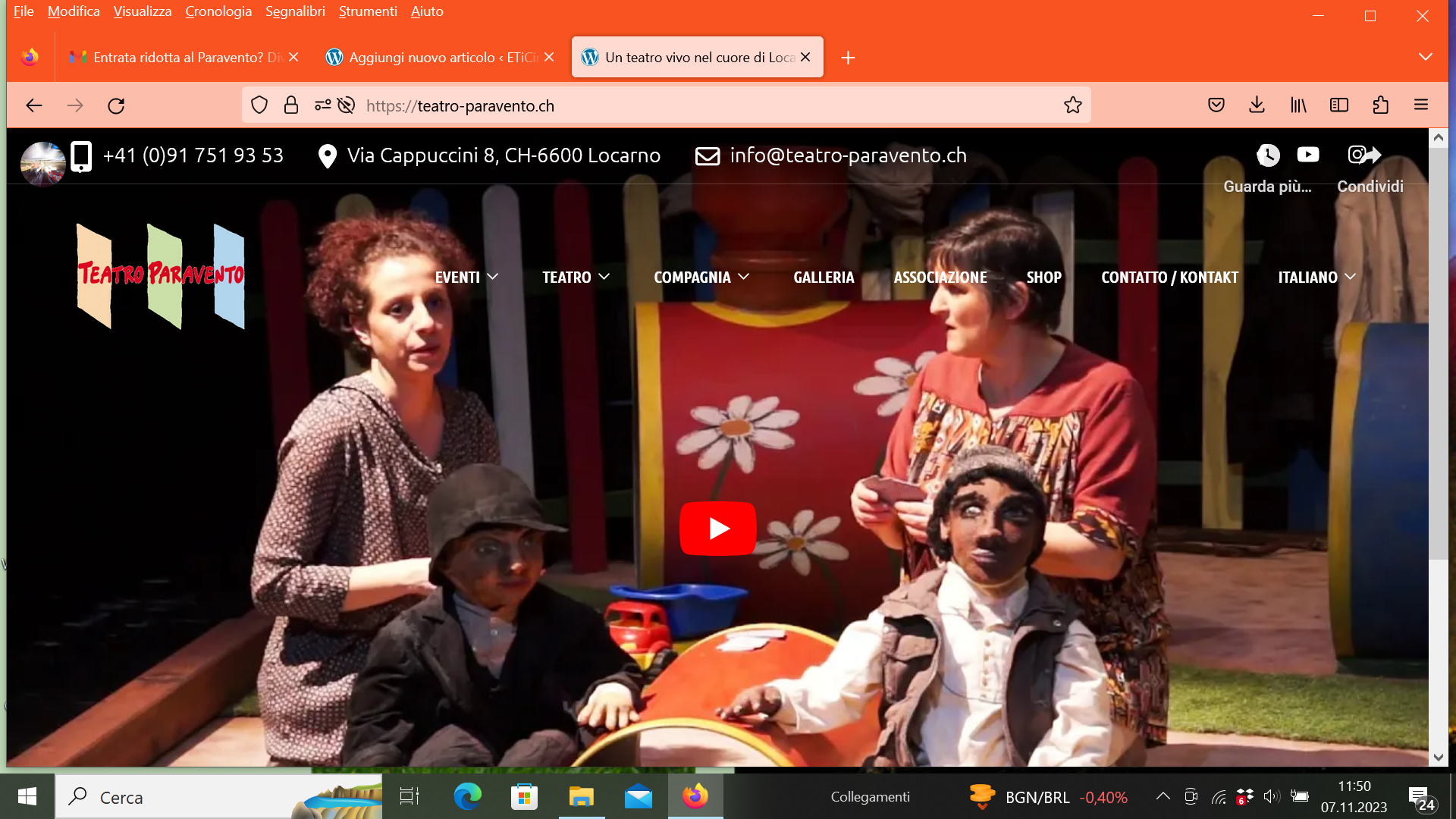
Task: Open the Cronologia menu
Action: click(x=218, y=11)
